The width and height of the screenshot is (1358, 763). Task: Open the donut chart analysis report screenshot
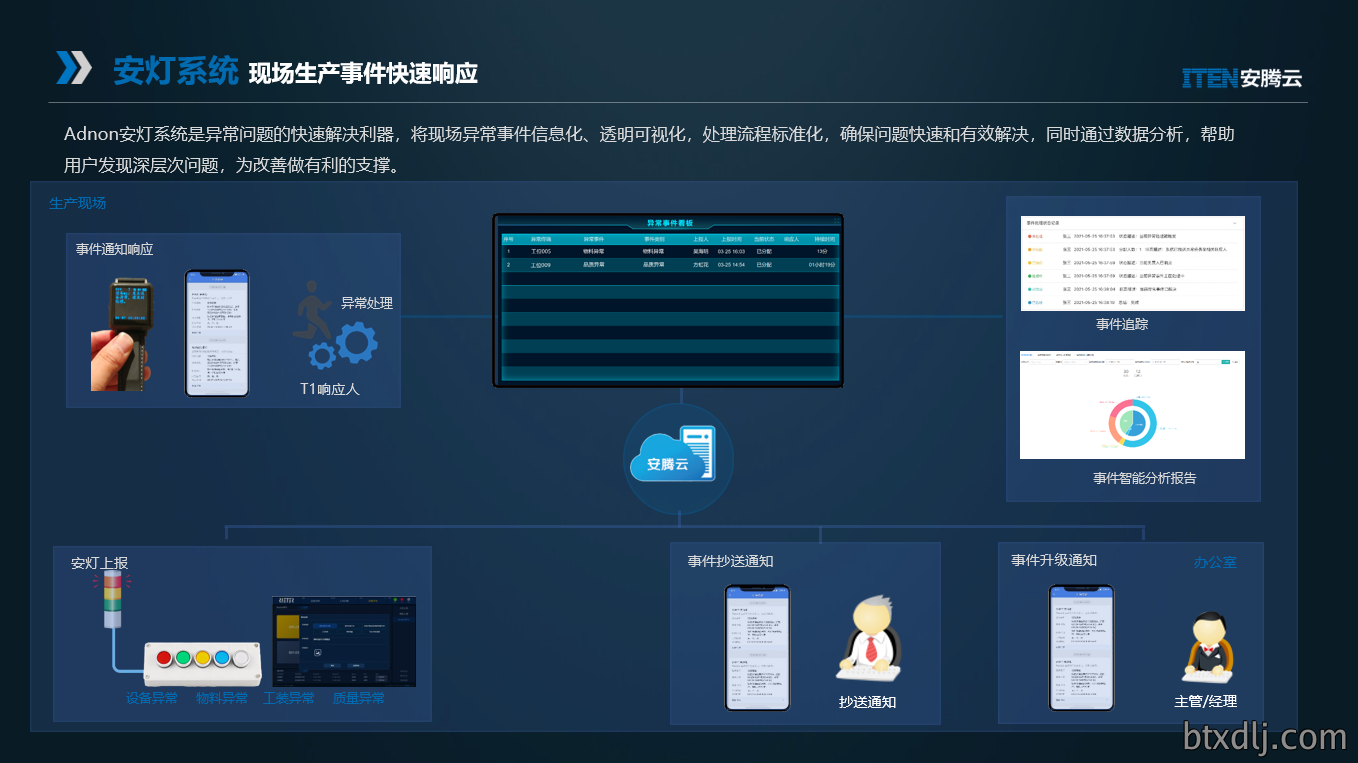pyautogui.click(x=1132, y=405)
